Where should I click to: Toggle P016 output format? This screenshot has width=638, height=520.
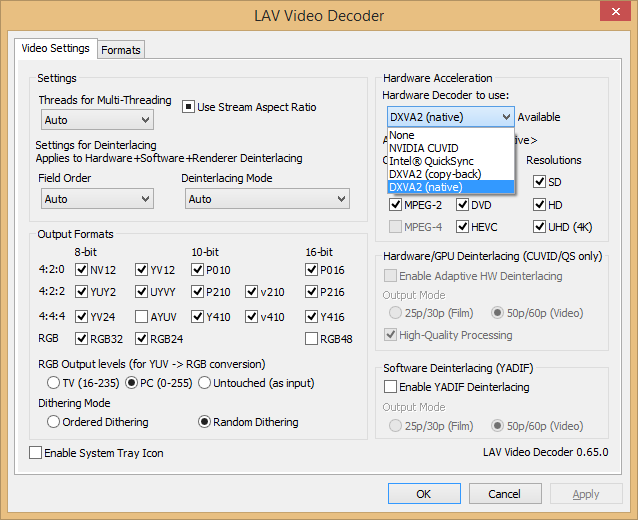click(311, 270)
